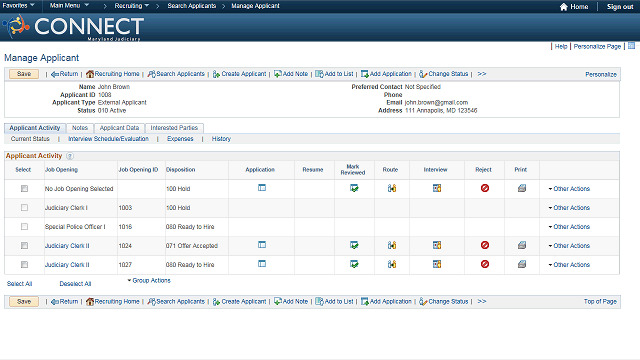The image size is (640, 360).
Task: Jump to Top of Page link
Action: coord(600,302)
